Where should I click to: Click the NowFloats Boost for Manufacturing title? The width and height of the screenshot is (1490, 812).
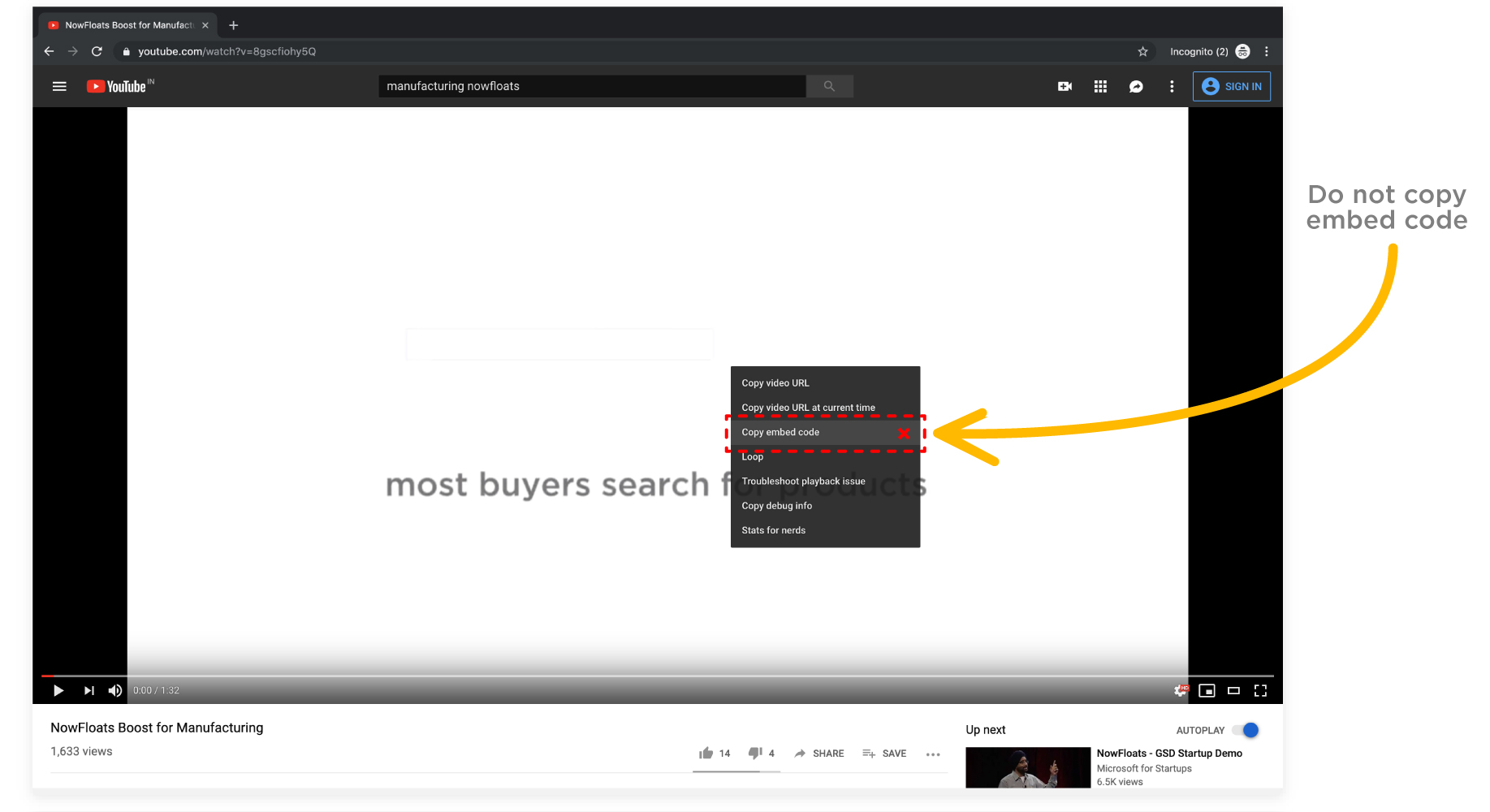pyautogui.click(x=157, y=728)
